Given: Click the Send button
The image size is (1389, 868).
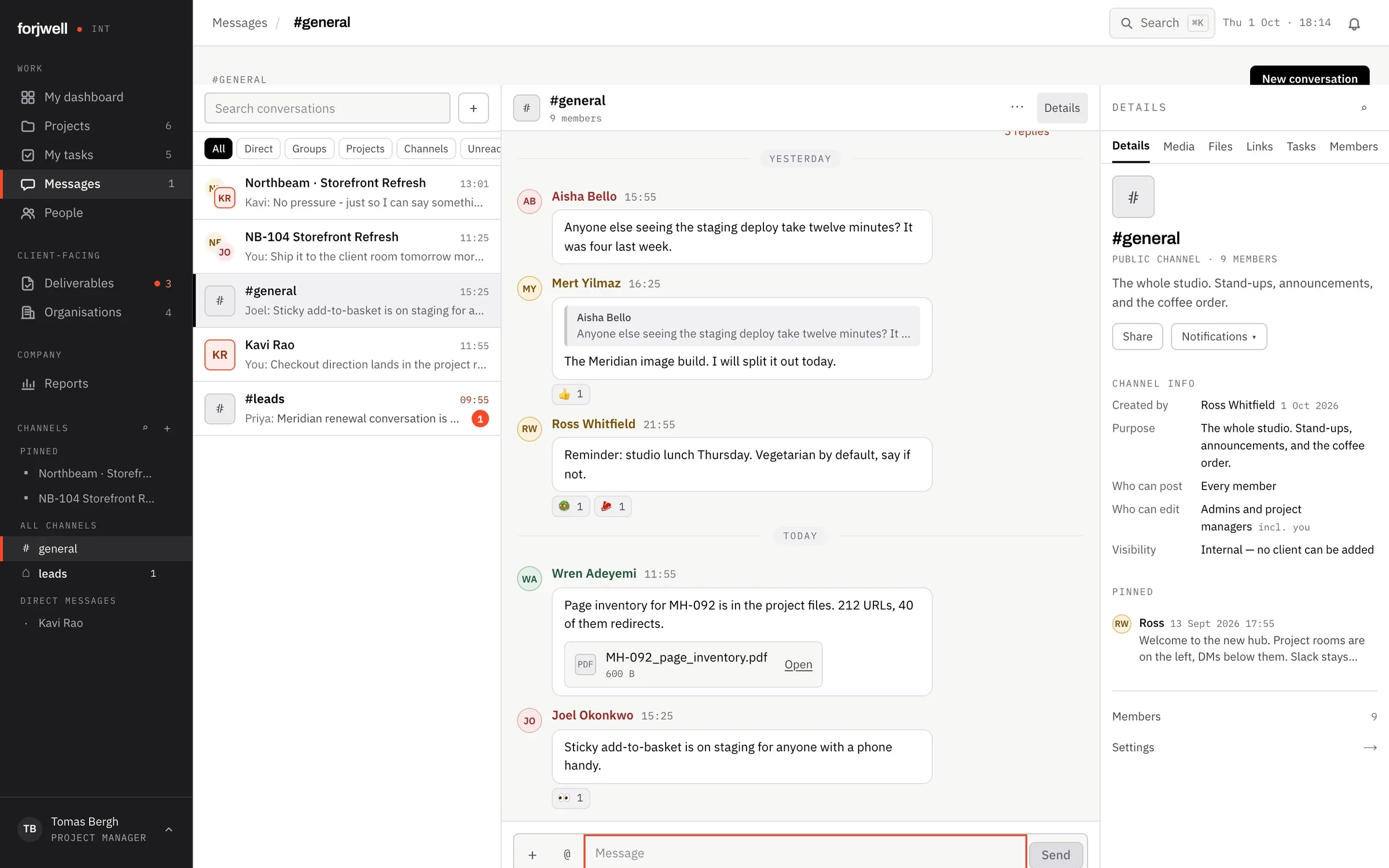Looking at the screenshot, I should (1056, 855).
